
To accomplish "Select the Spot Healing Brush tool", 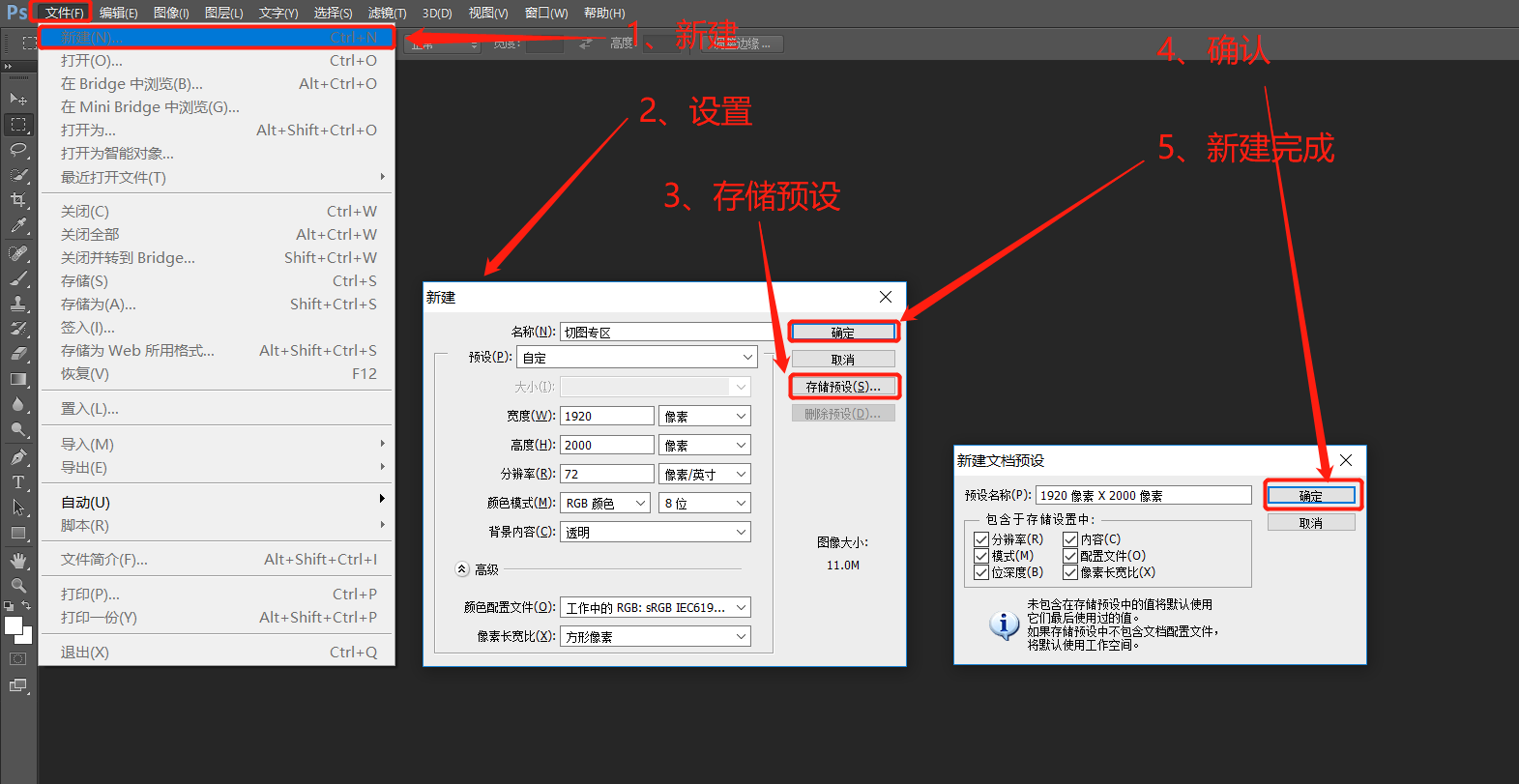I will [x=18, y=253].
